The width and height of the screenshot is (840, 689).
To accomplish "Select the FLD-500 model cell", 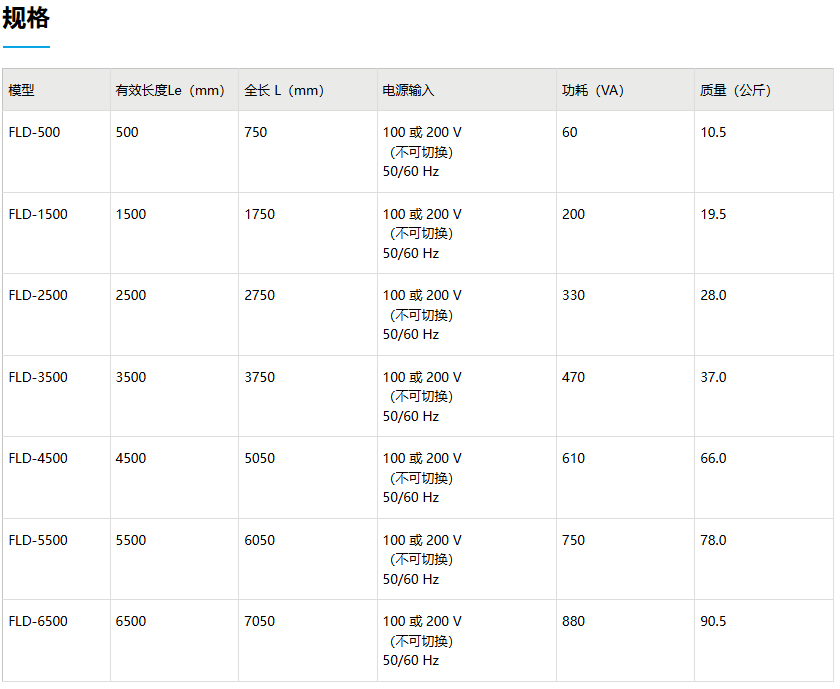I will coord(34,132).
